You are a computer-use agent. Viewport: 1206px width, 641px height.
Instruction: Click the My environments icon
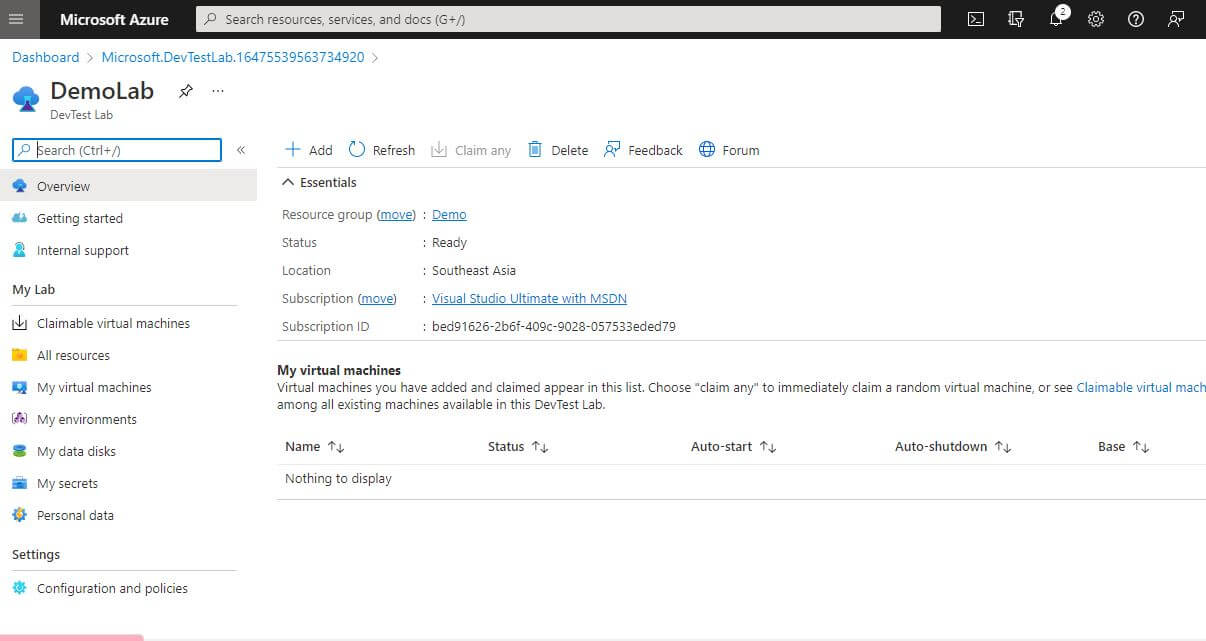point(19,419)
